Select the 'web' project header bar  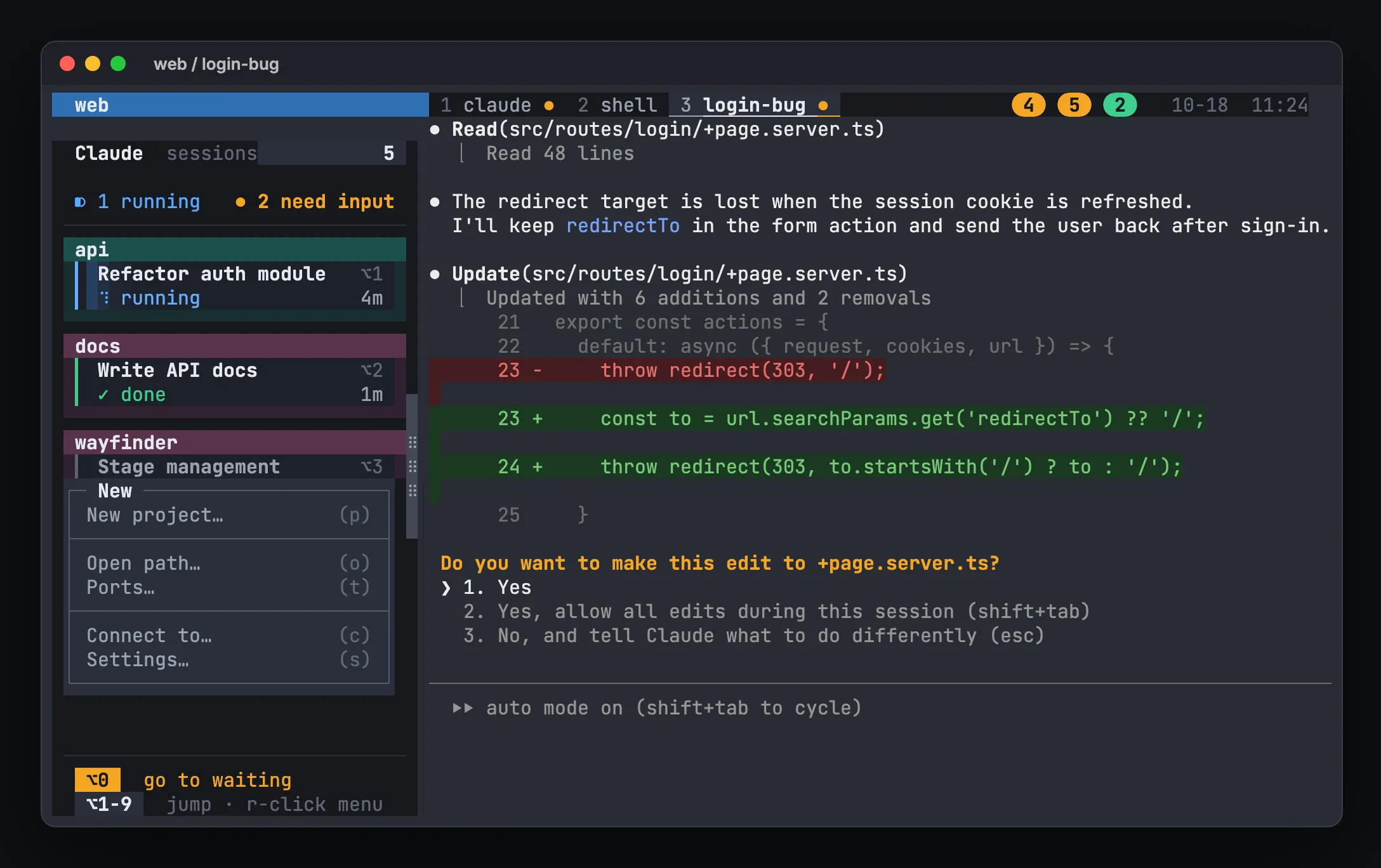240,105
